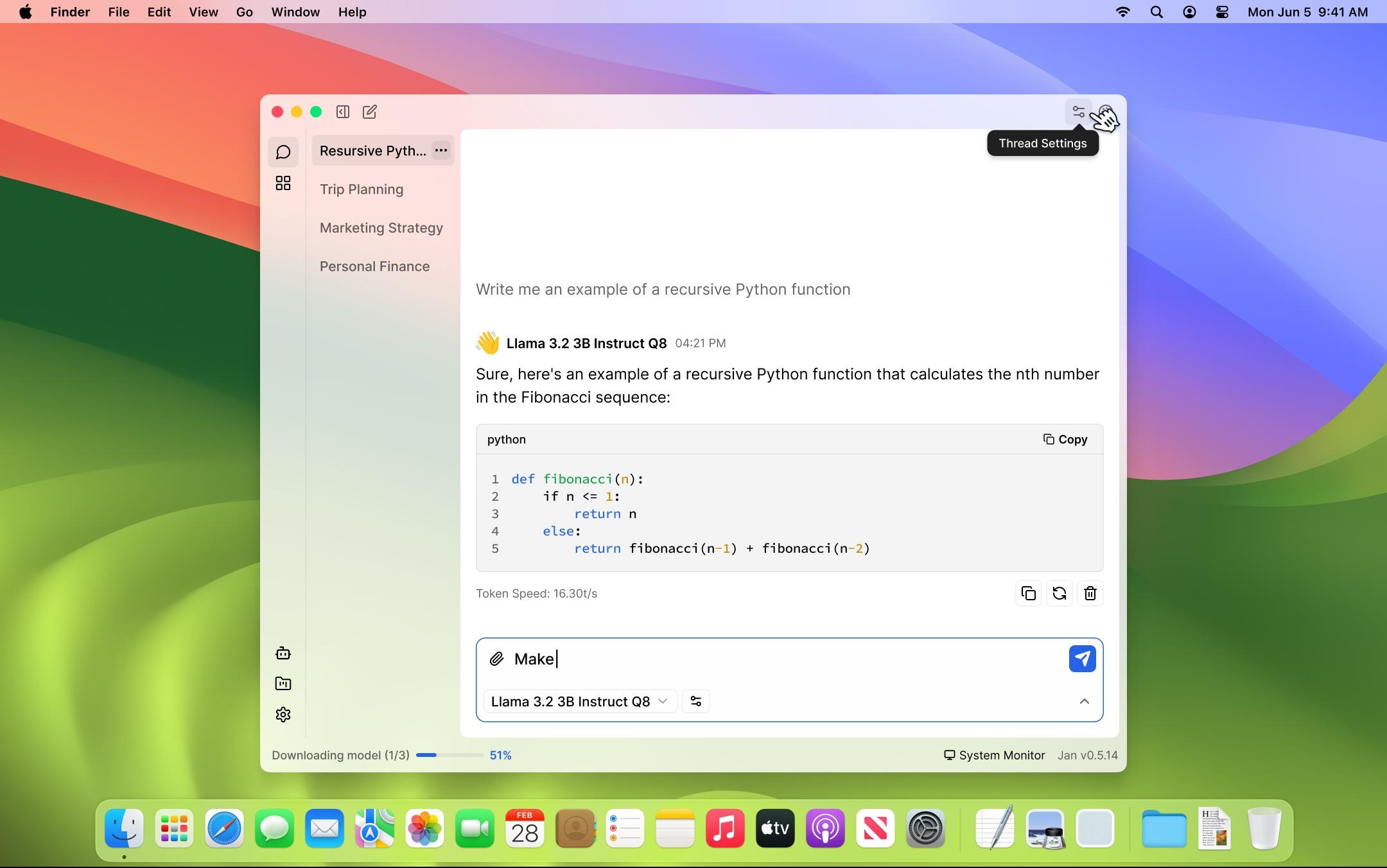Open Maps from the Dock
This screenshot has height=868, width=1387.
click(x=374, y=828)
